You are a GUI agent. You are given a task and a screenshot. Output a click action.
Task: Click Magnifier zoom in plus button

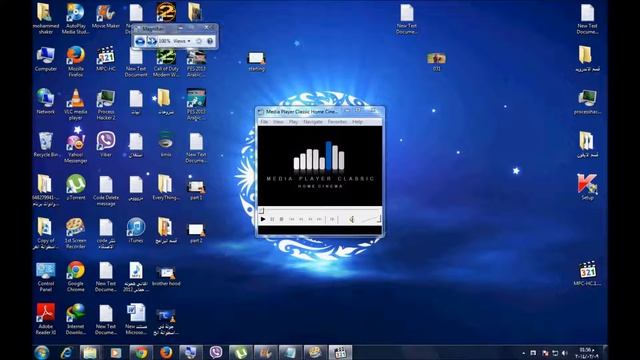151,41
